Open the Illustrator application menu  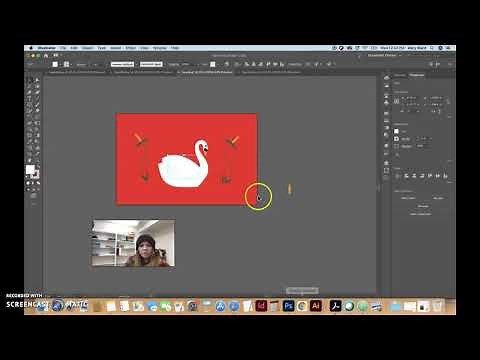click(46, 48)
